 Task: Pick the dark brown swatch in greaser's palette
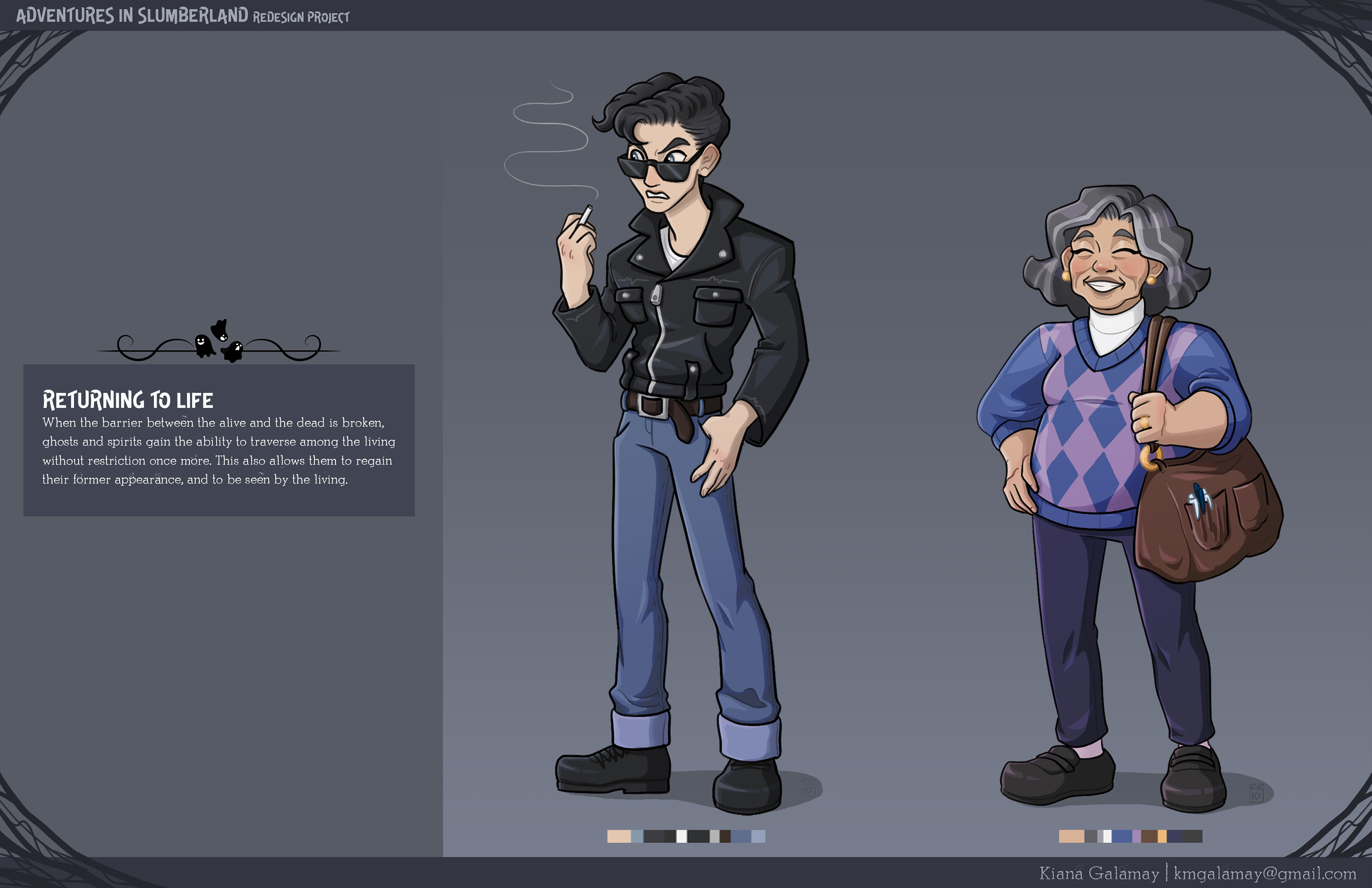[x=725, y=836]
